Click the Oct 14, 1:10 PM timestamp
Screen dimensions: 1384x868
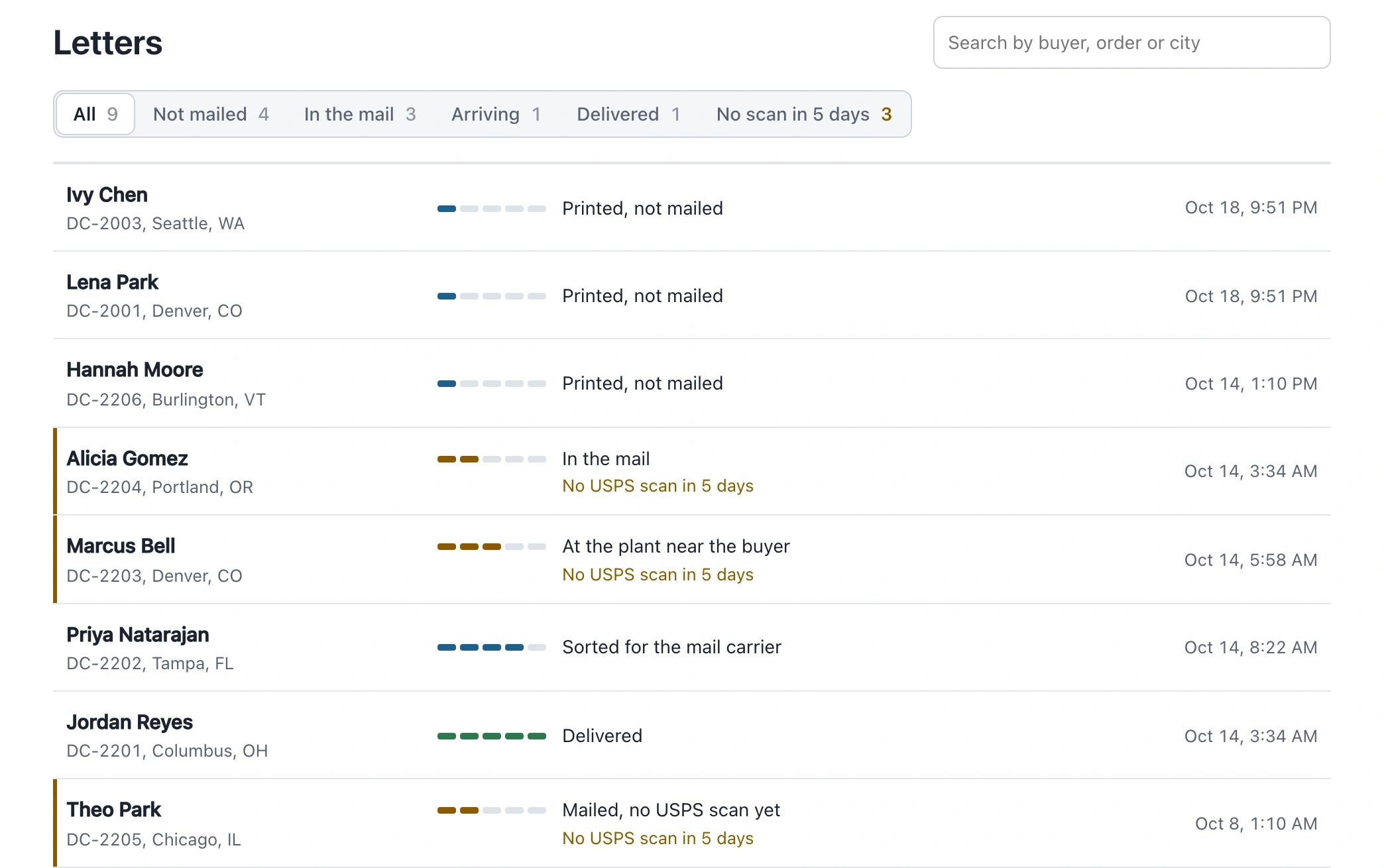[1251, 384]
